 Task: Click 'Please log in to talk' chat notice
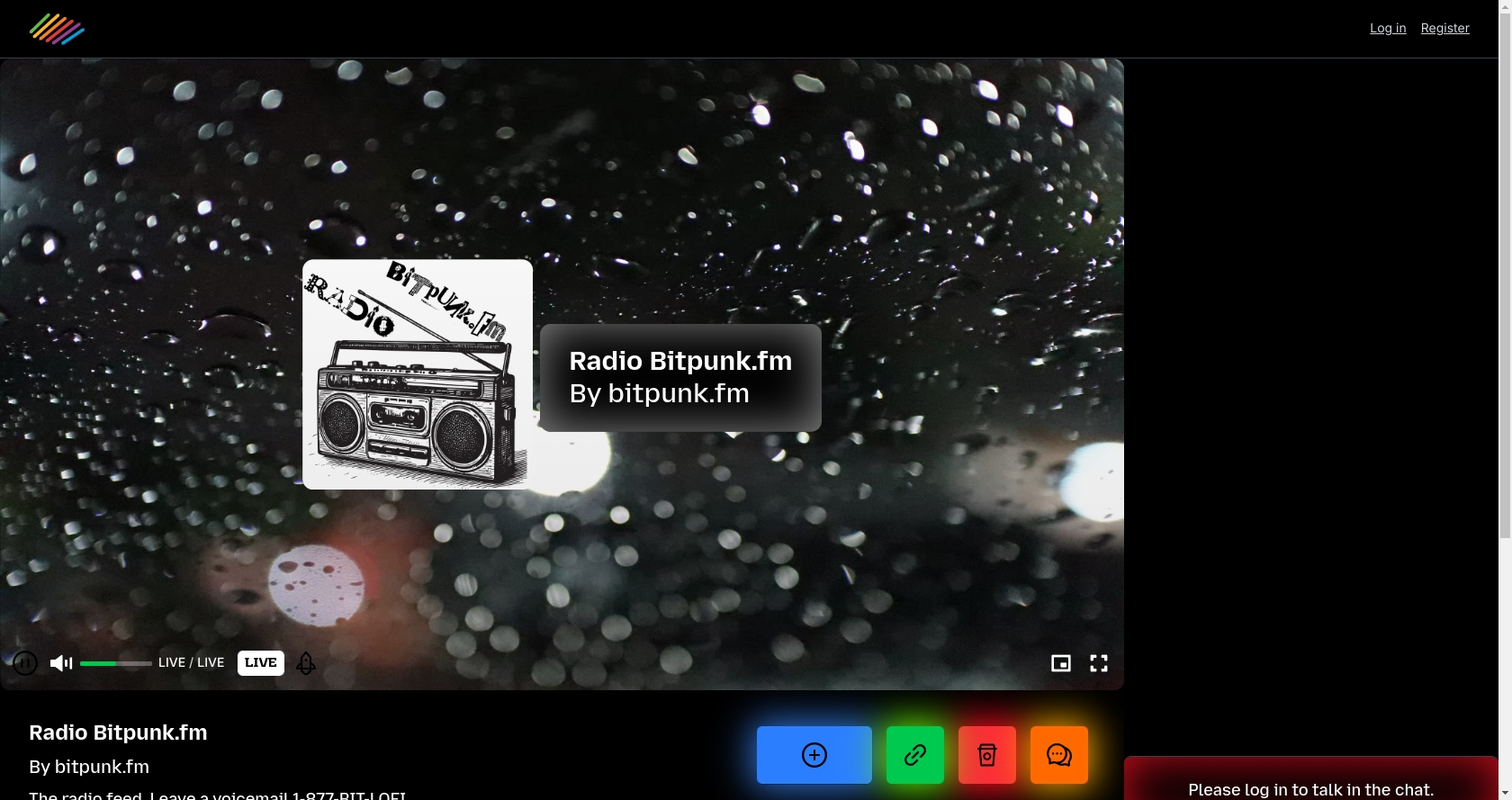pyautogui.click(x=1311, y=789)
